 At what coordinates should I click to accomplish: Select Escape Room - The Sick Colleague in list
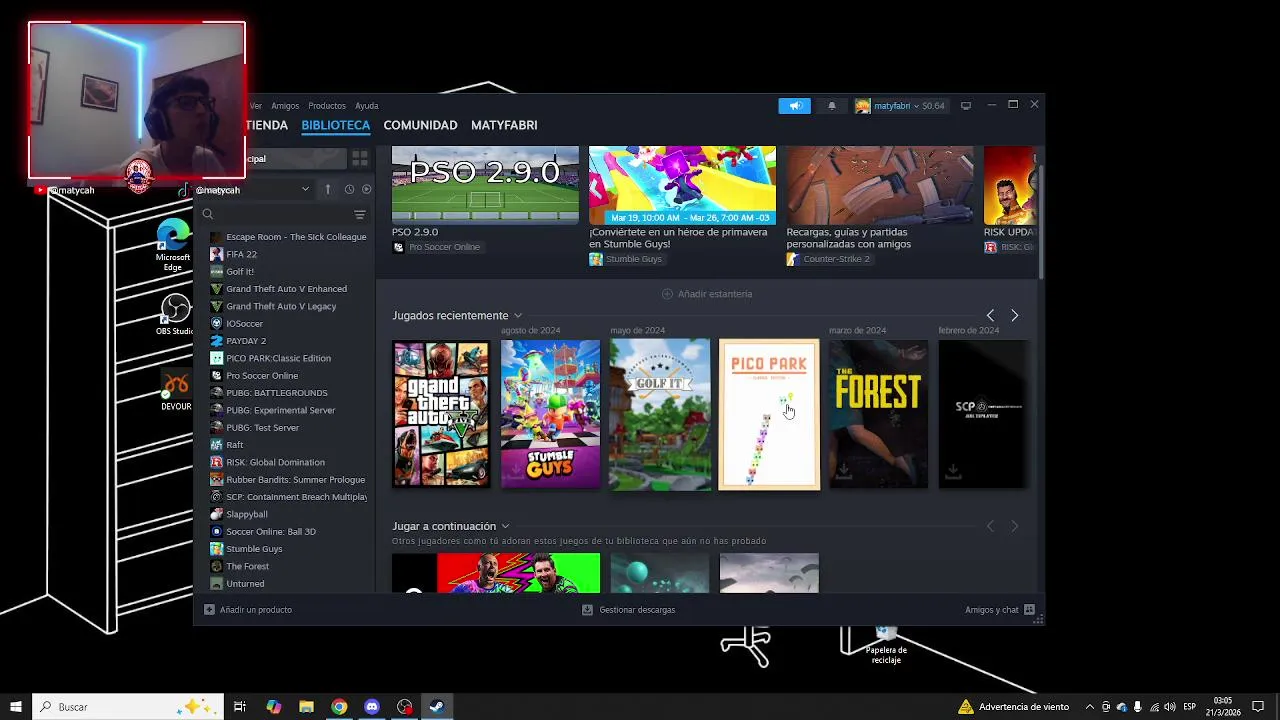(x=288, y=237)
